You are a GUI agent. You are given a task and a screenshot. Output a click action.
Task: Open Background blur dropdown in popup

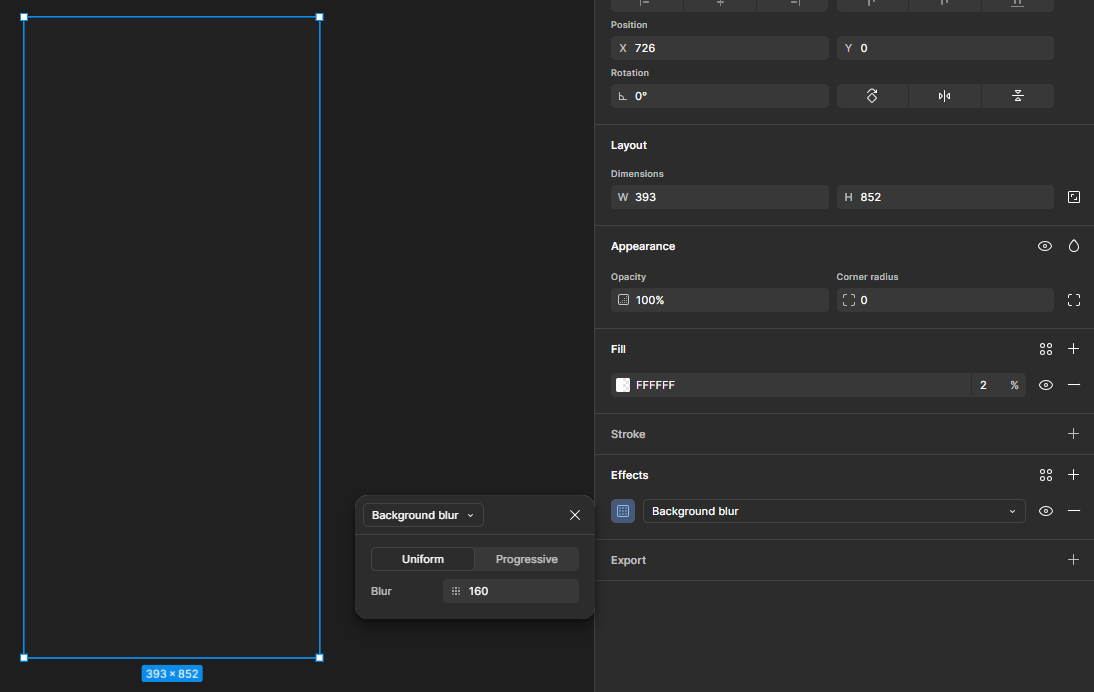point(423,515)
